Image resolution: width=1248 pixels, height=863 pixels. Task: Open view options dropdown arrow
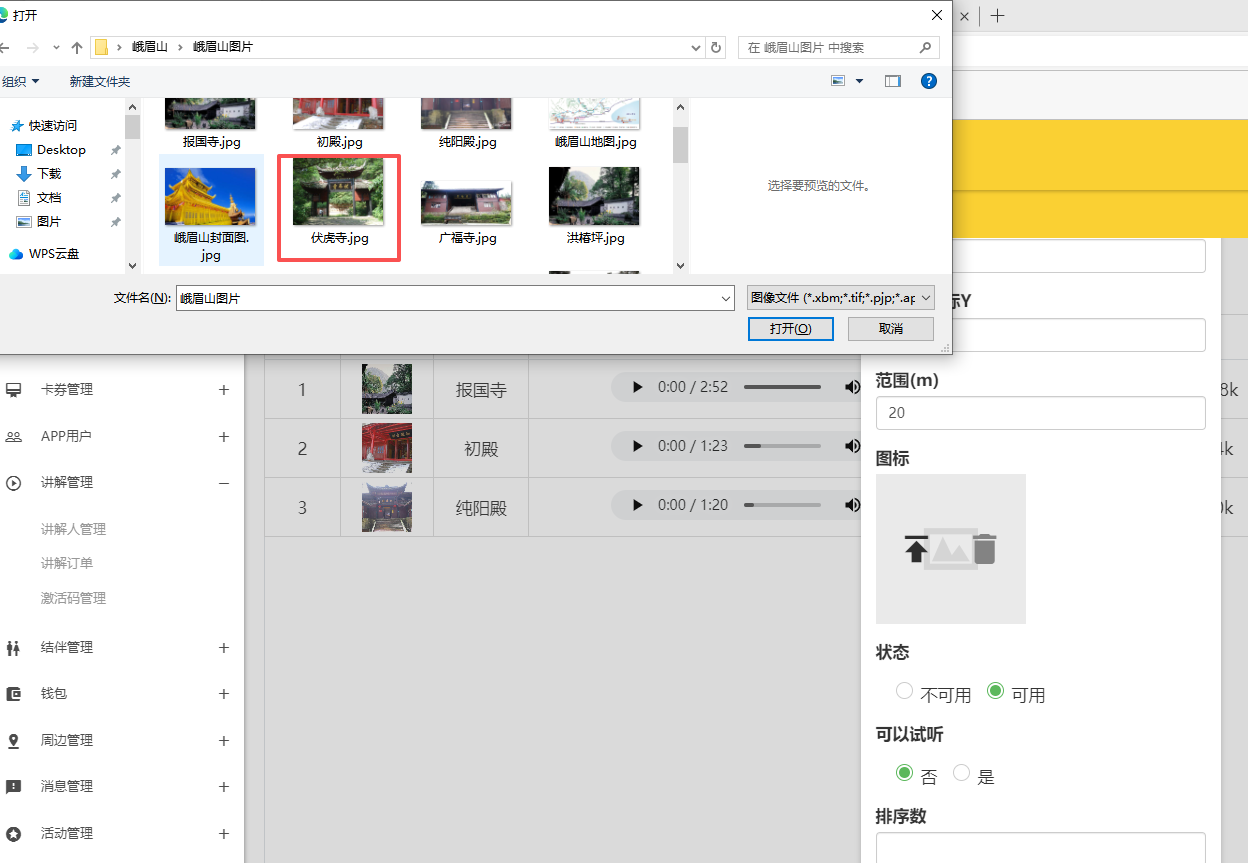click(859, 81)
